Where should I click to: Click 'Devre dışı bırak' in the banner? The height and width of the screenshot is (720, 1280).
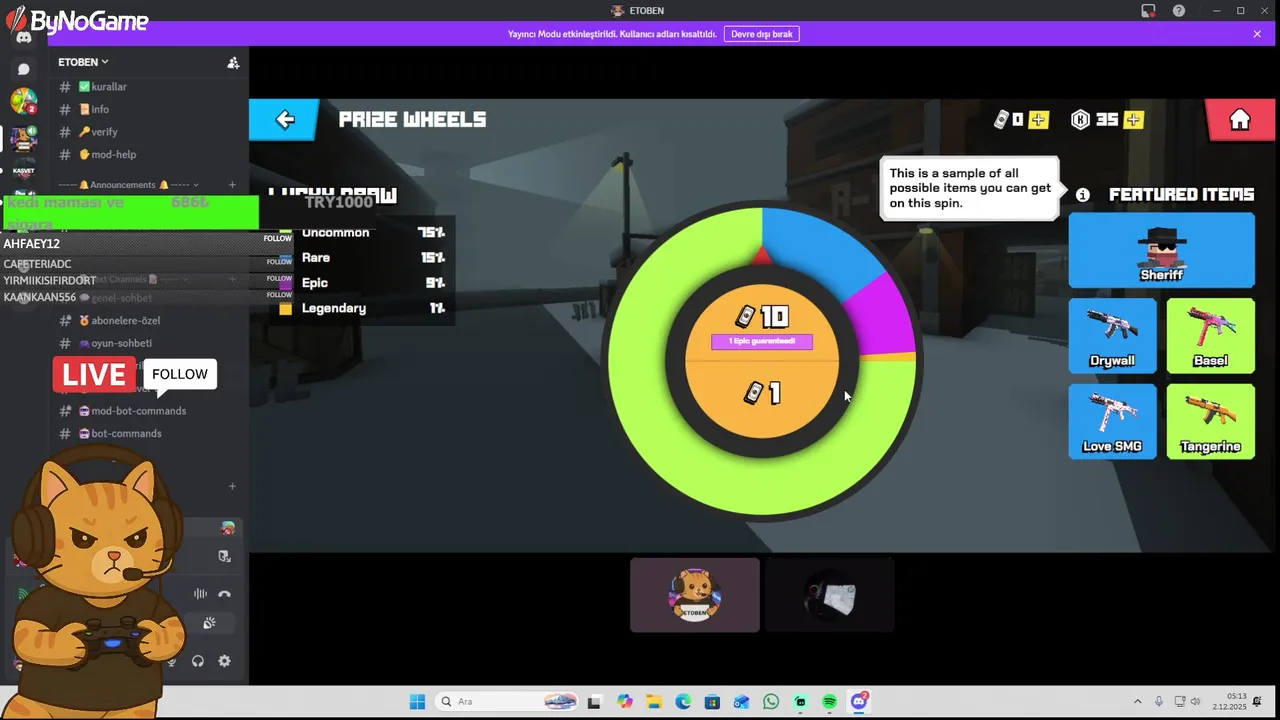click(762, 34)
